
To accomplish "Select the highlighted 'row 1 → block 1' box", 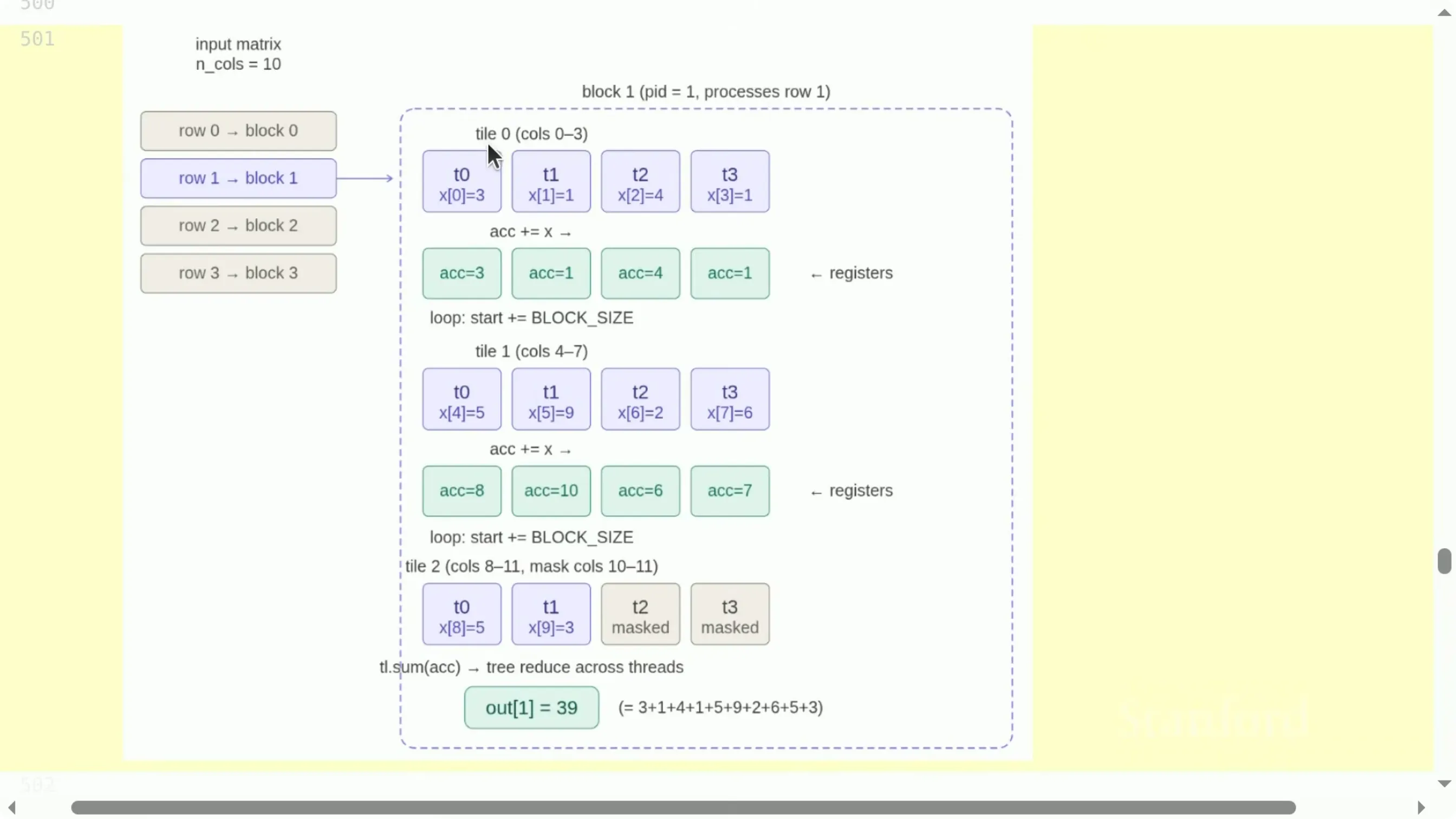I will 238,178.
